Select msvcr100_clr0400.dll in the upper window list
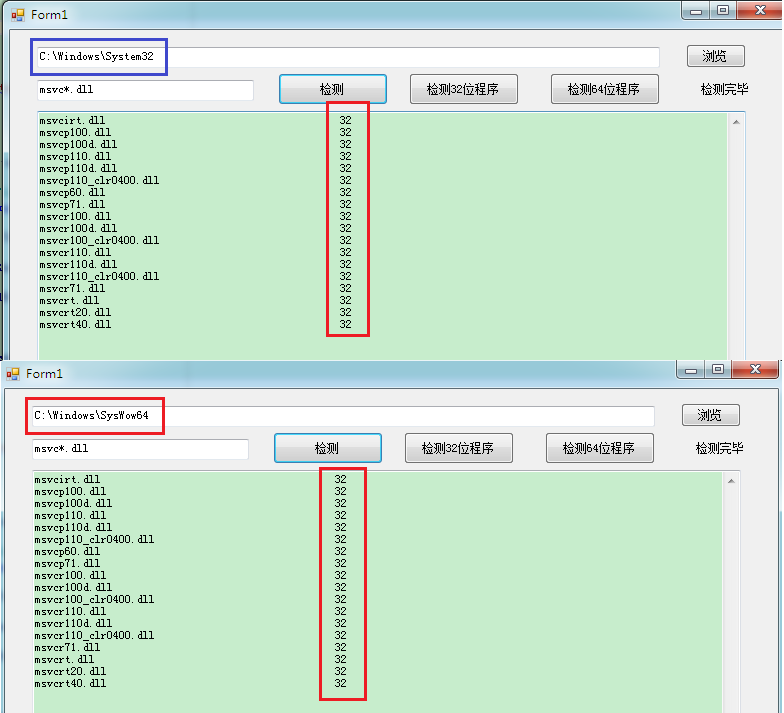Image resolution: width=784 pixels, height=713 pixels. click(100, 240)
